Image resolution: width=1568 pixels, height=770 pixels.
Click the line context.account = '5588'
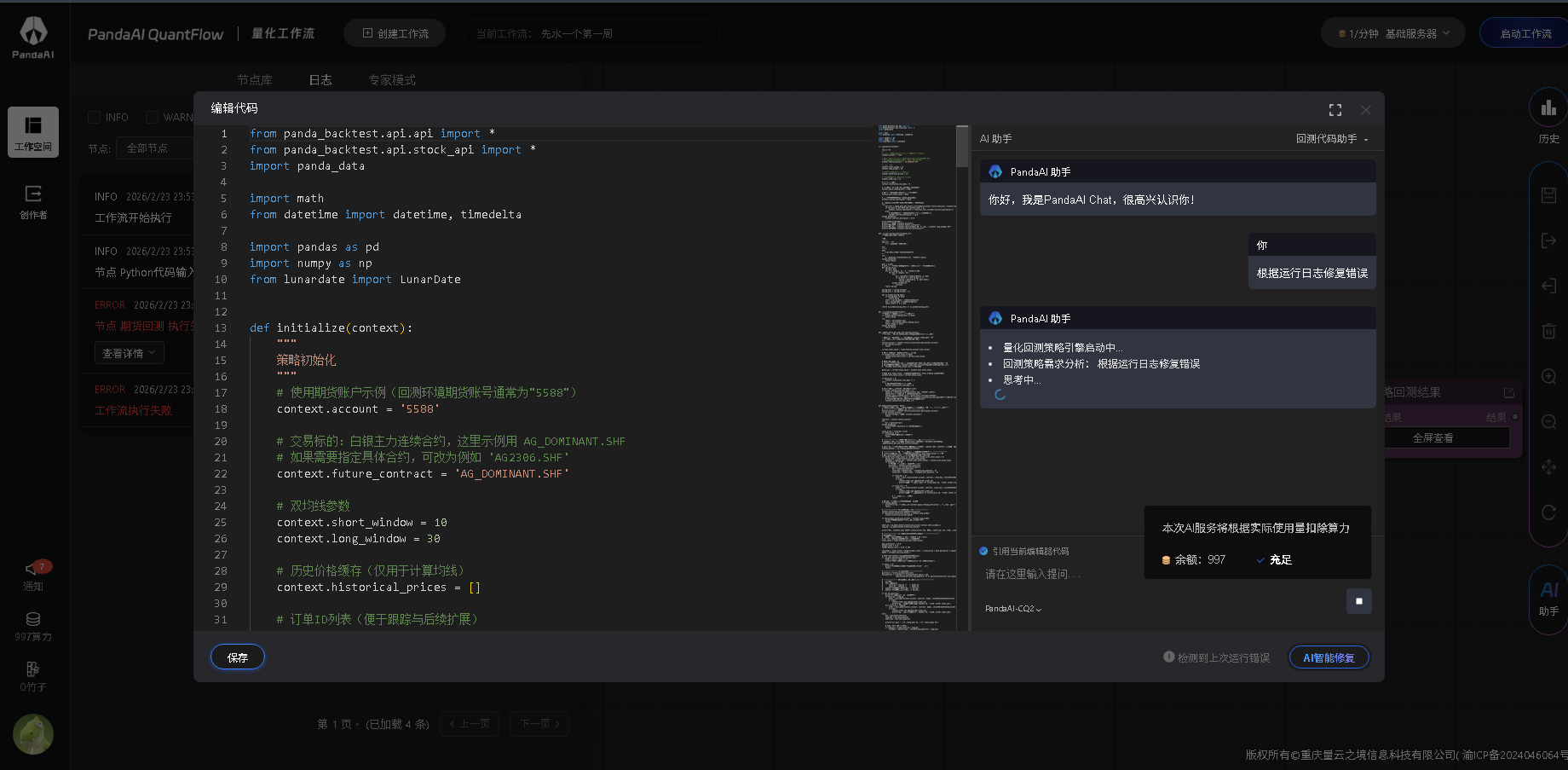pyautogui.click(x=358, y=409)
